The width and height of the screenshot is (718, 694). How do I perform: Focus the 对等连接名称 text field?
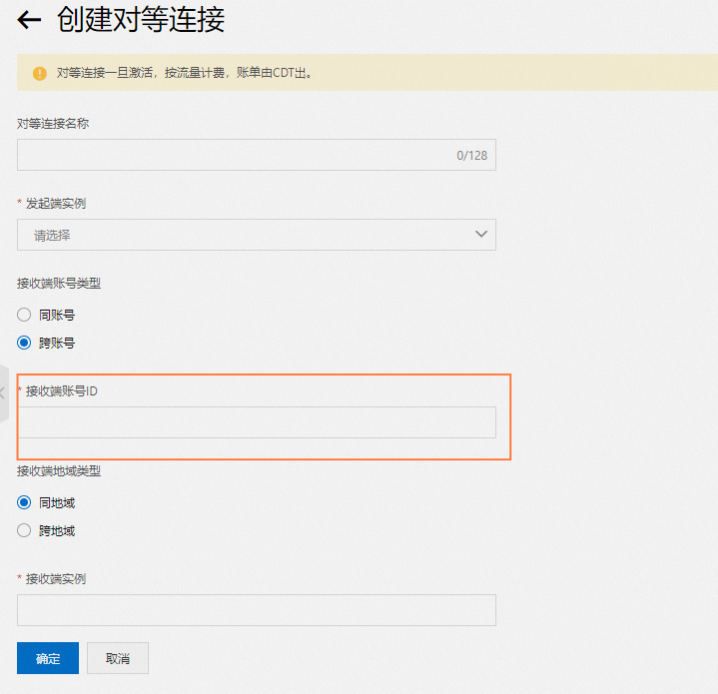(x=256, y=155)
